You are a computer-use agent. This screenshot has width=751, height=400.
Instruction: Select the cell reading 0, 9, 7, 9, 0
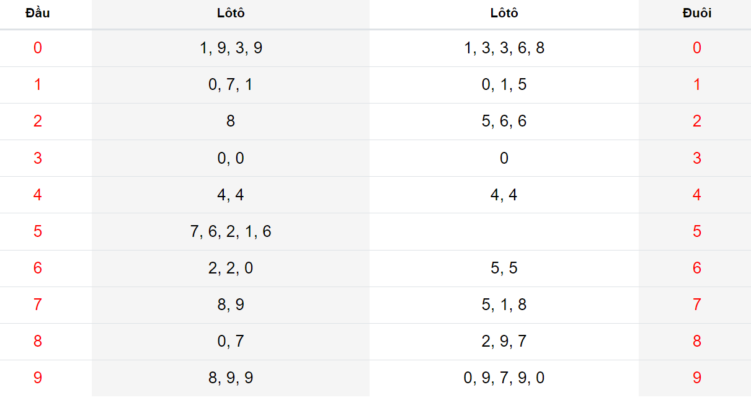pyautogui.click(x=504, y=378)
